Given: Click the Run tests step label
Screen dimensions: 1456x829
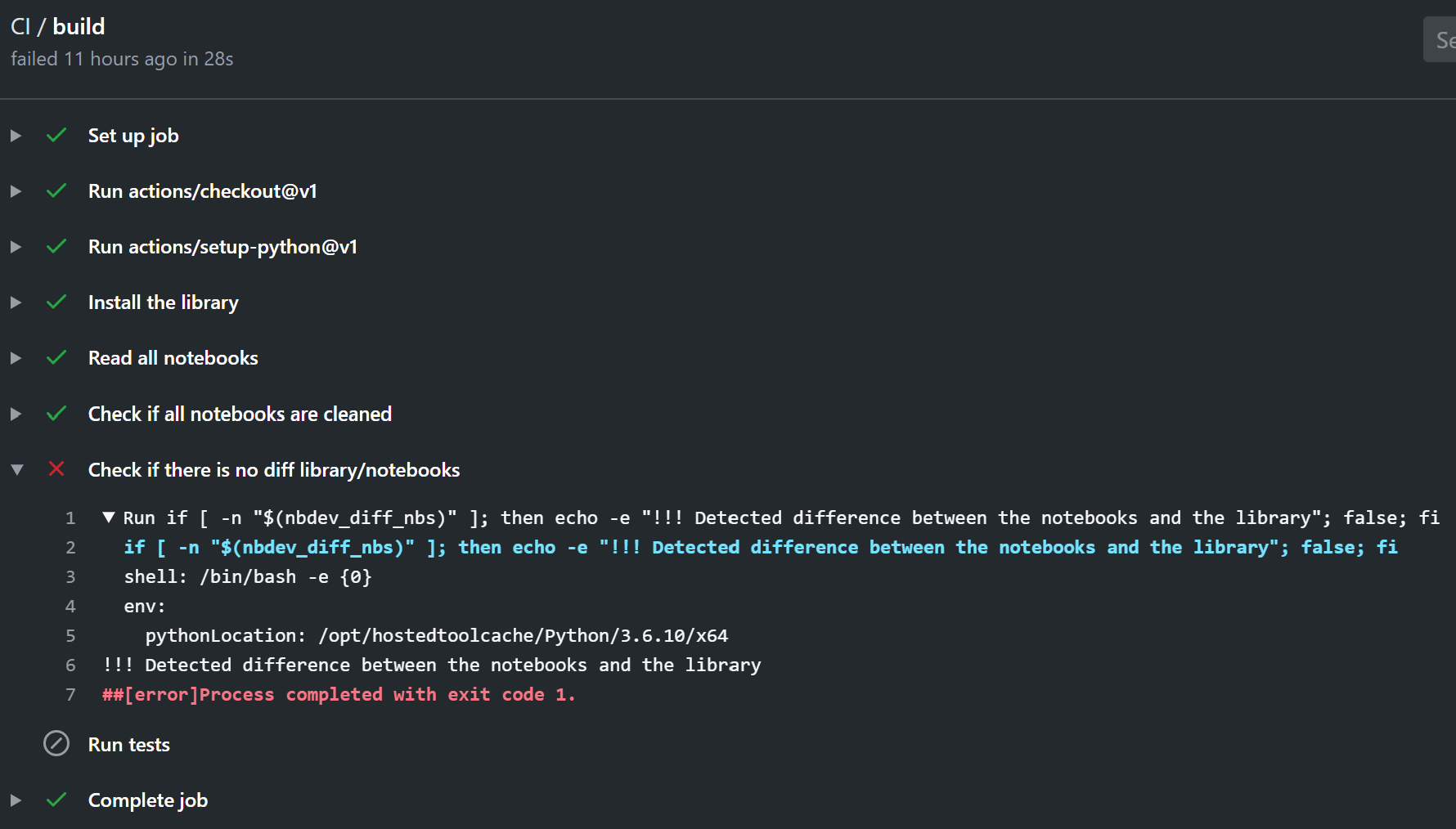Looking at the screenshot, I should (x=129, y=745).
